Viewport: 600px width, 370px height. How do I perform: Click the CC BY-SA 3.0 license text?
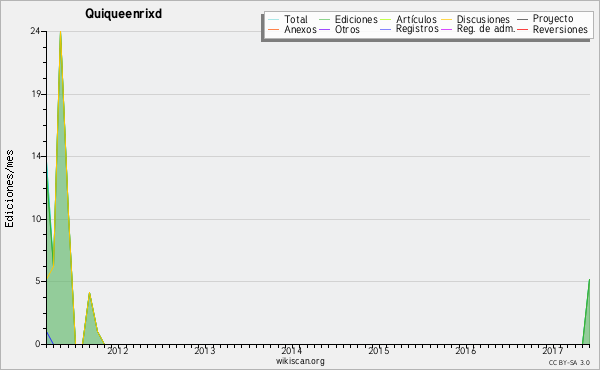point(569,362)
